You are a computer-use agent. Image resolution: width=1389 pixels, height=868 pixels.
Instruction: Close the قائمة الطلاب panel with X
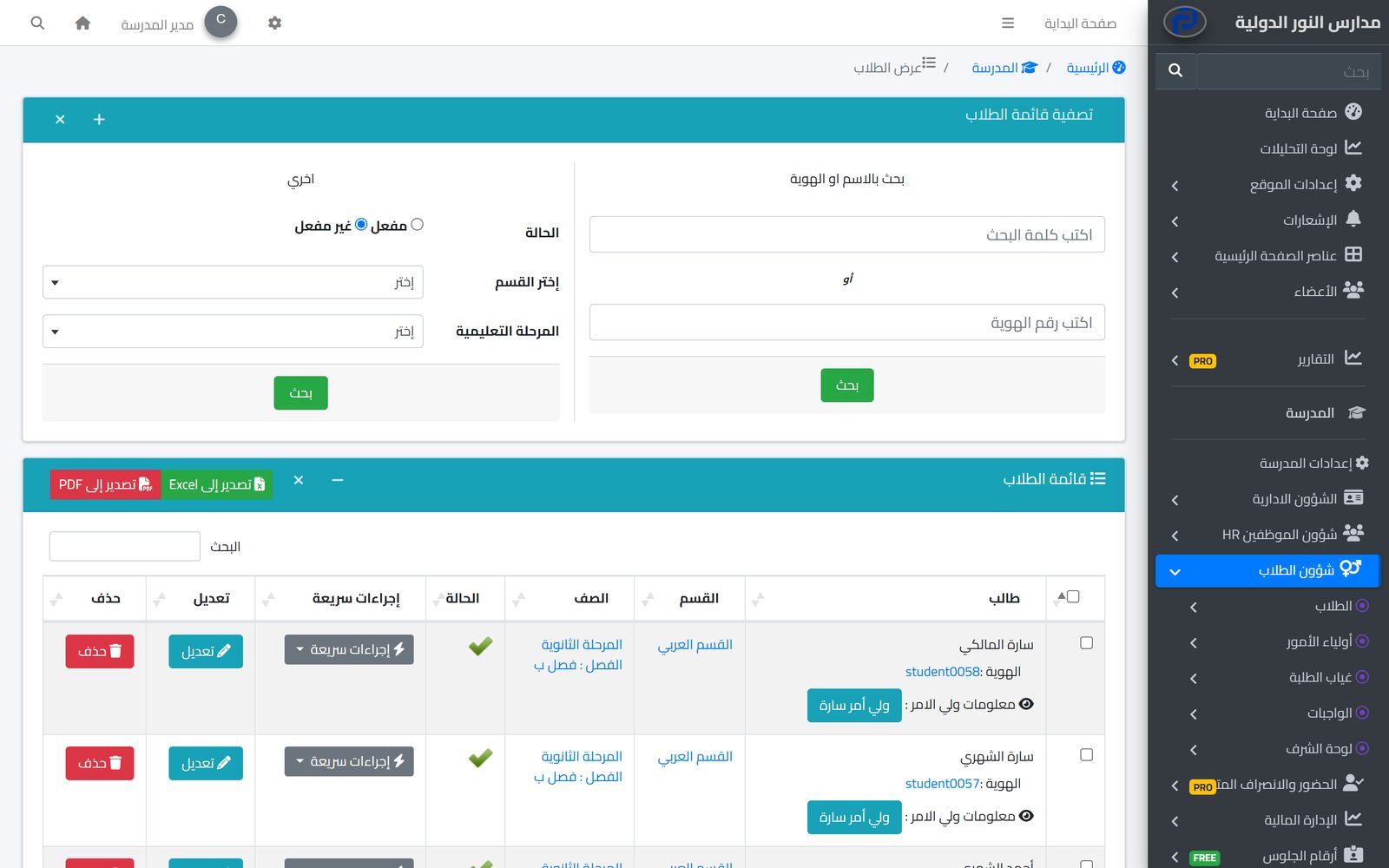(x=299, y=480)
